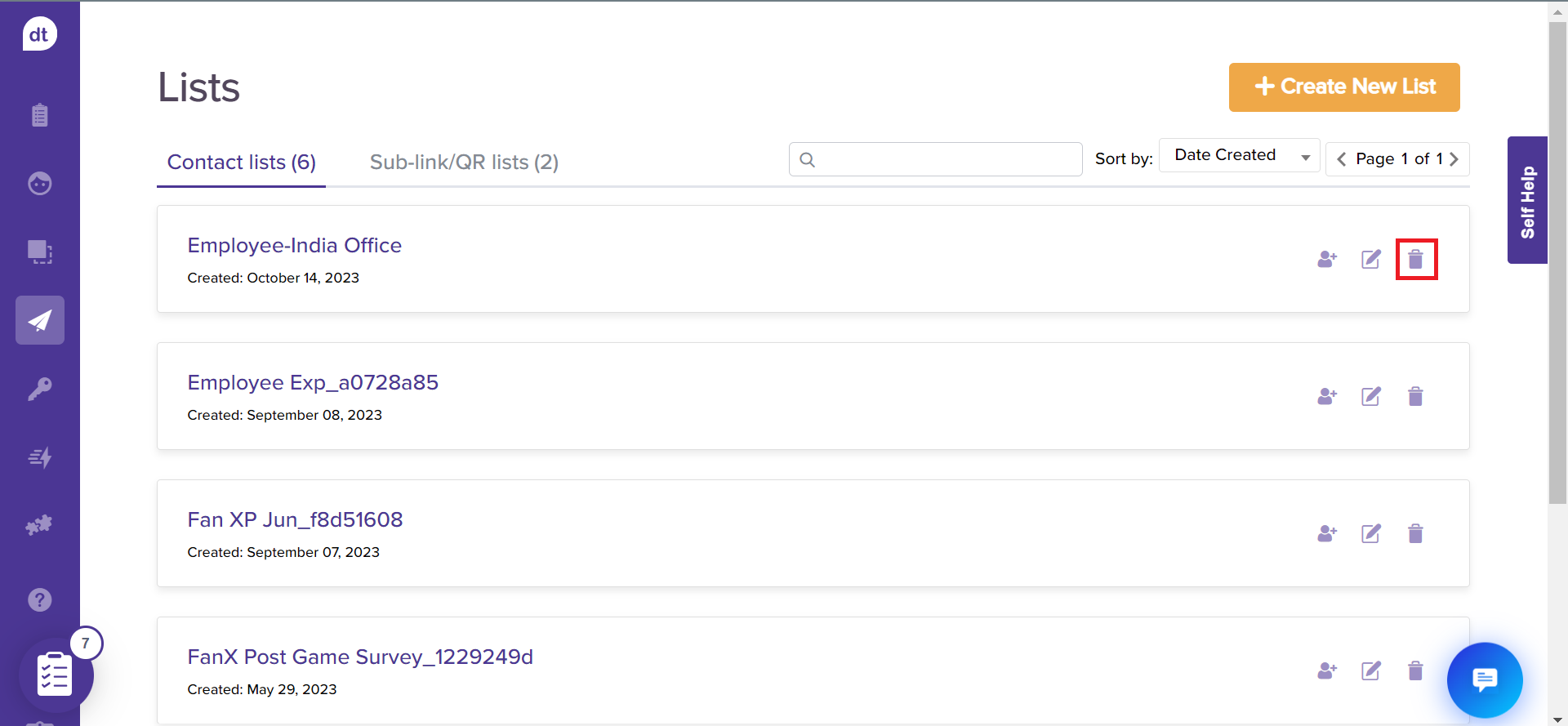The height and width of the screenshot is (726, 1568).
Task: Switch to Sub-link/QR lists tab
Action: click(x=464, y=163)
